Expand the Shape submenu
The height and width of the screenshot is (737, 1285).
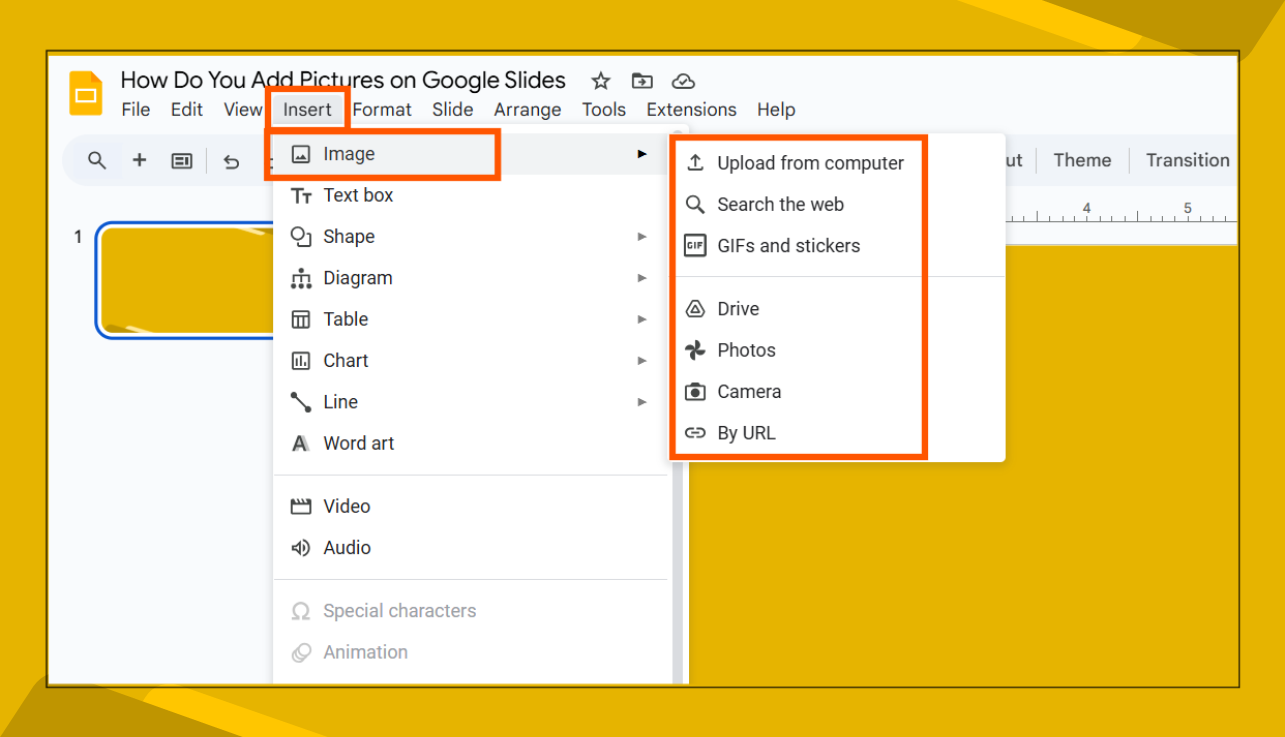(x=643, y=236)
